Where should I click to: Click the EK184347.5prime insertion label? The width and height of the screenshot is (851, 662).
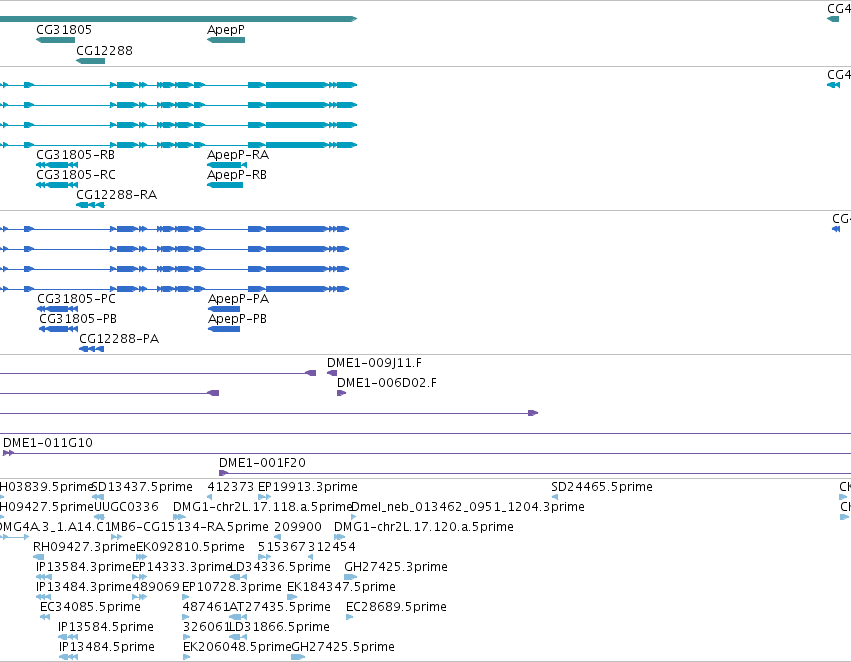point(341,587)
